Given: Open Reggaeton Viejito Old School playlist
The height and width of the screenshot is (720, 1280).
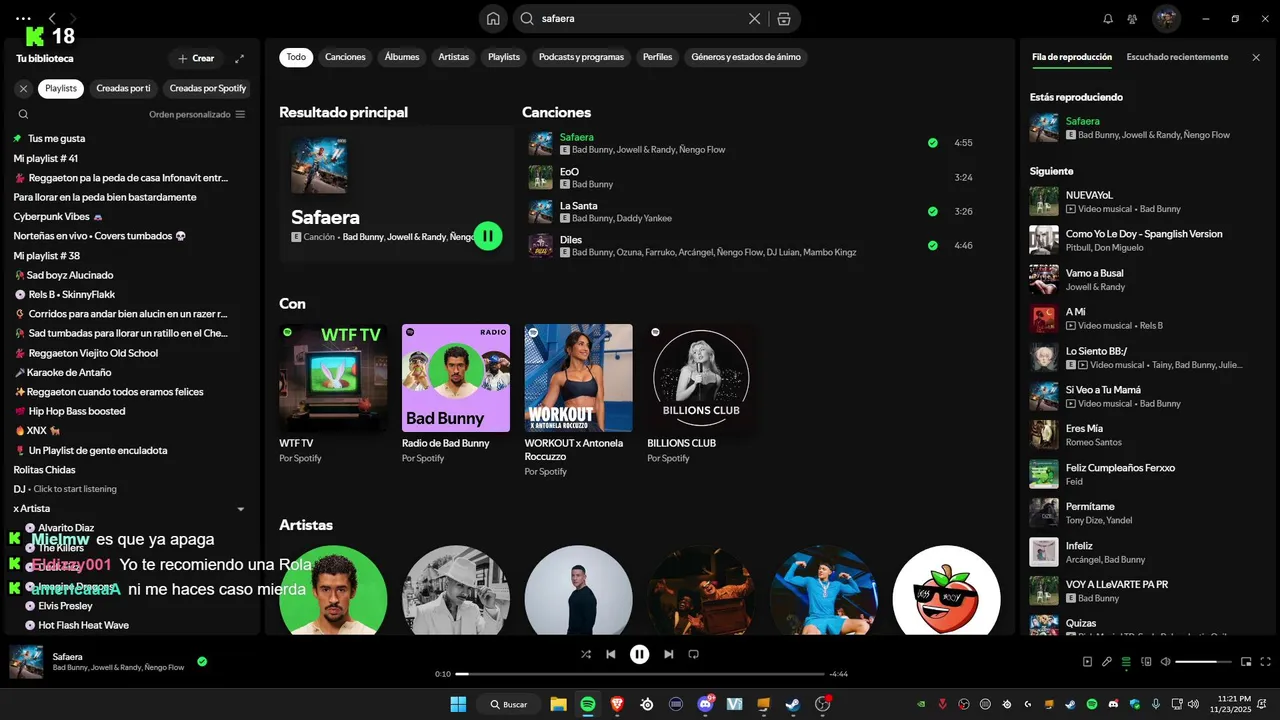Looking at the screenshot, I should click(x=130, y=353).
